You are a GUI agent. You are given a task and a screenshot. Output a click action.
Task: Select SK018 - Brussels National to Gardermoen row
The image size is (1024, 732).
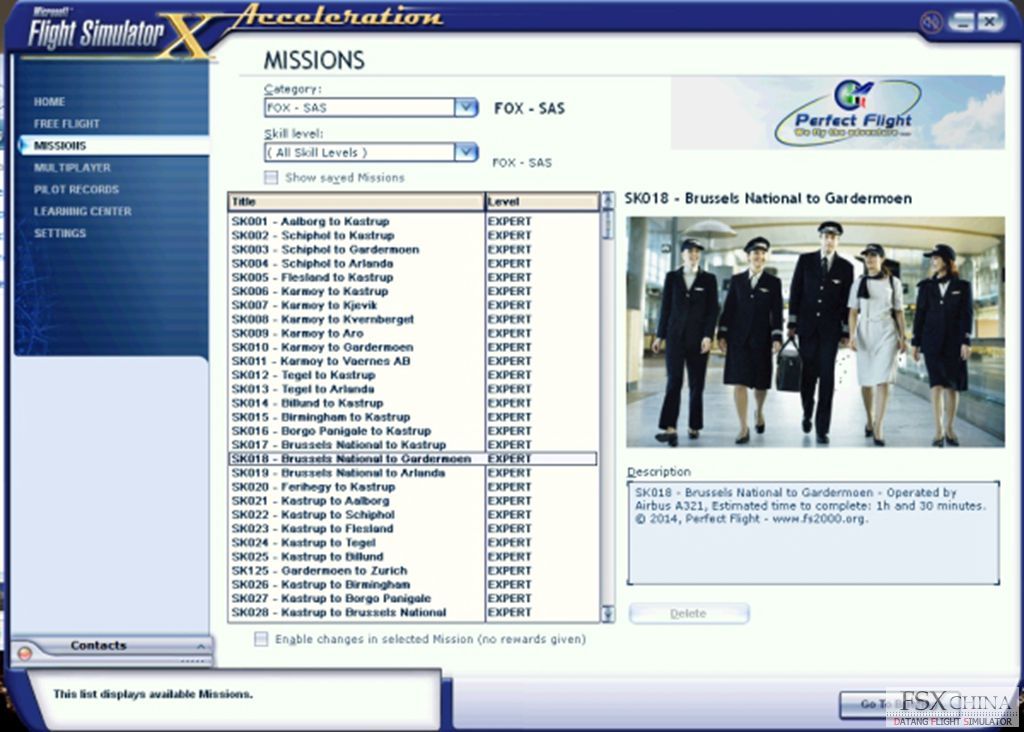[413, 459]
